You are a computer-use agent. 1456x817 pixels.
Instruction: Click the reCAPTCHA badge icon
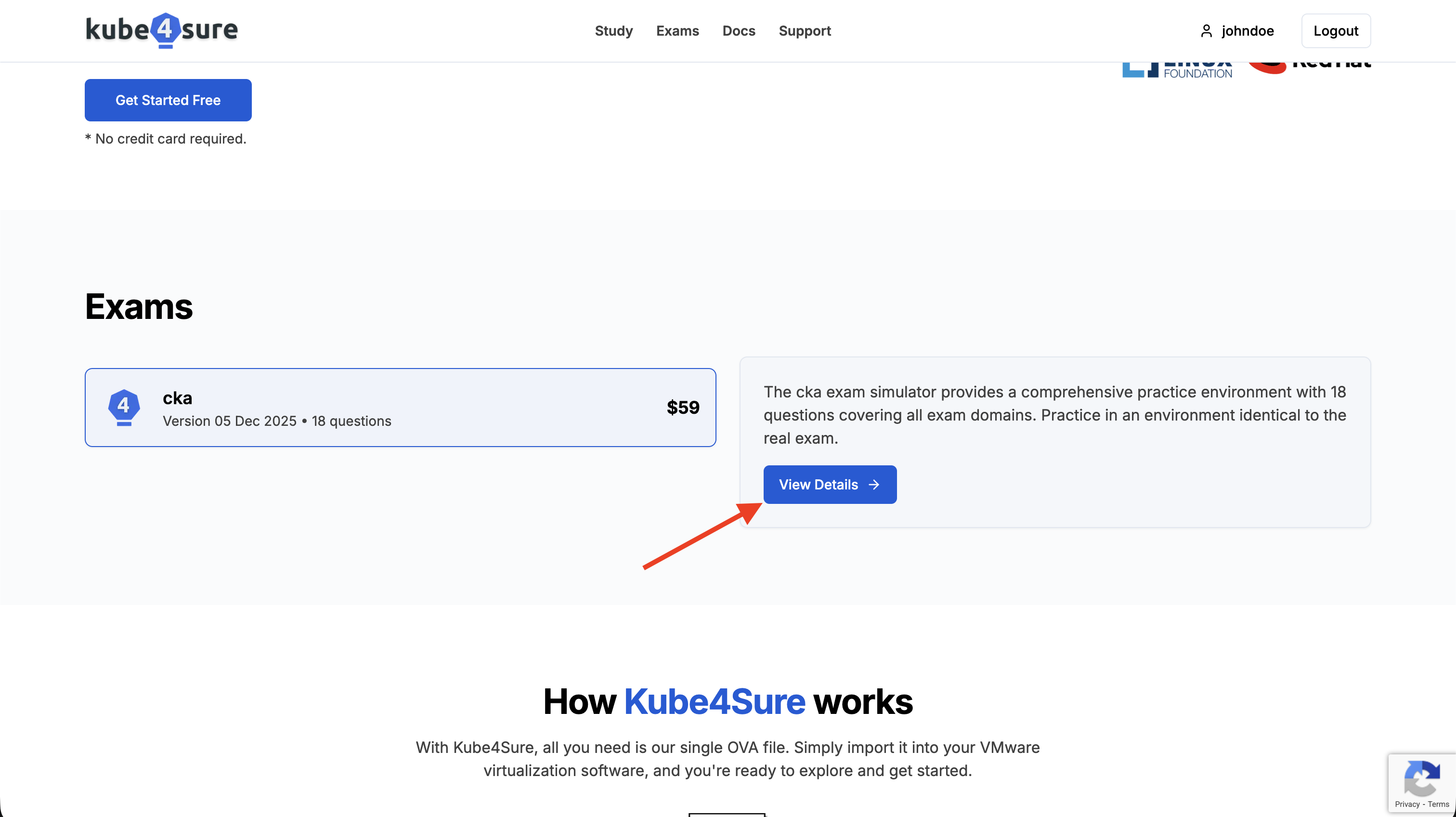tap(1422, 778)
